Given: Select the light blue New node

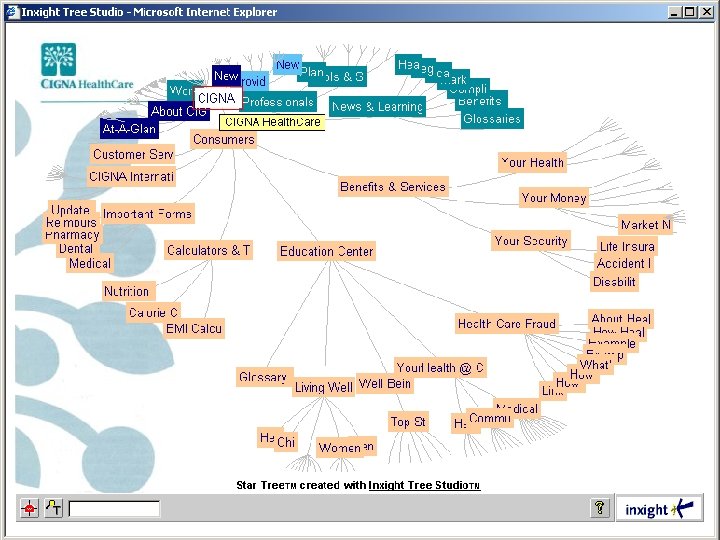Looking at the screenshot, I should [x=288, y=65].
